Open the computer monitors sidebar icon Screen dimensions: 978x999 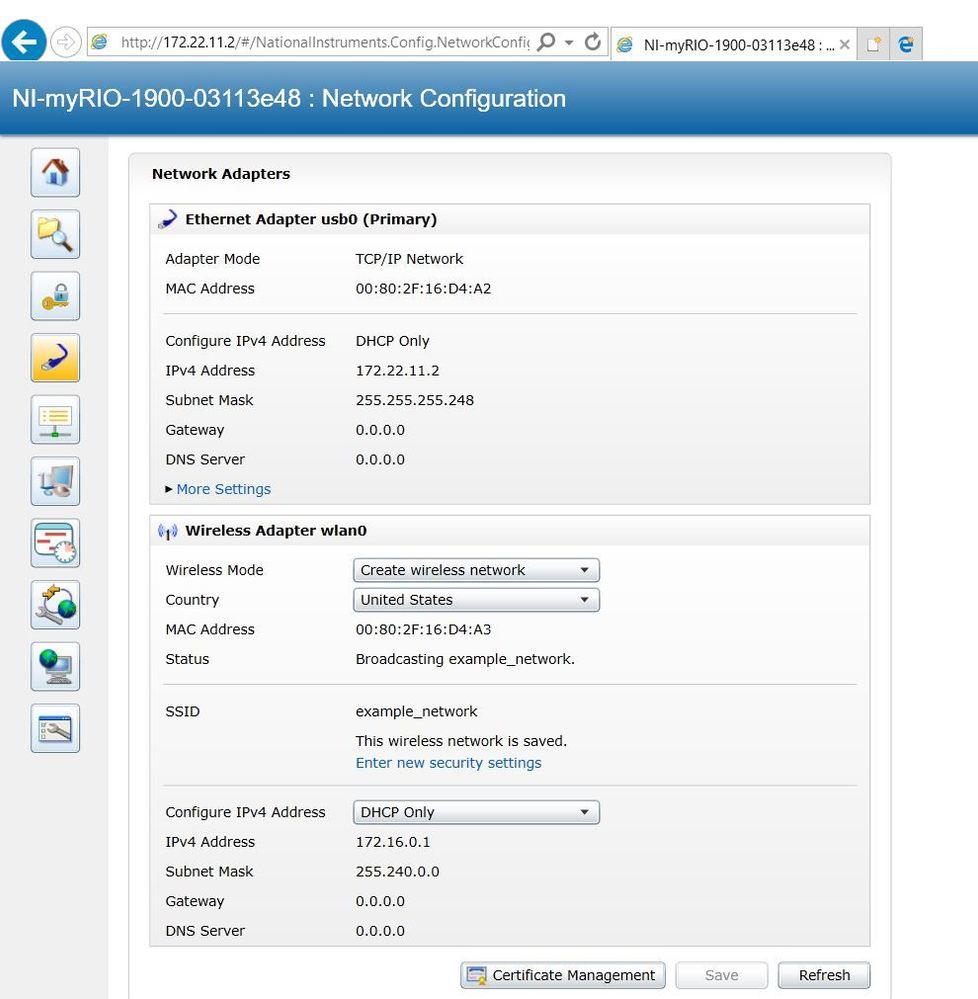[x=55, y=481]
